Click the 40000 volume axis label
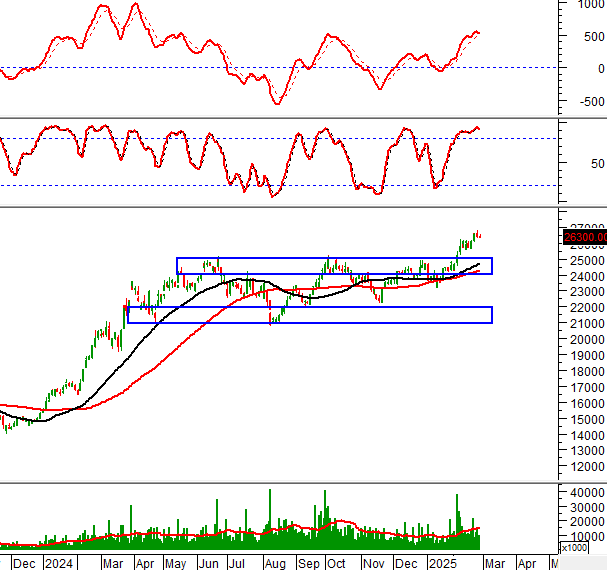Image resolution: width=607 pixels, height=570 pixels. point(585,494)
